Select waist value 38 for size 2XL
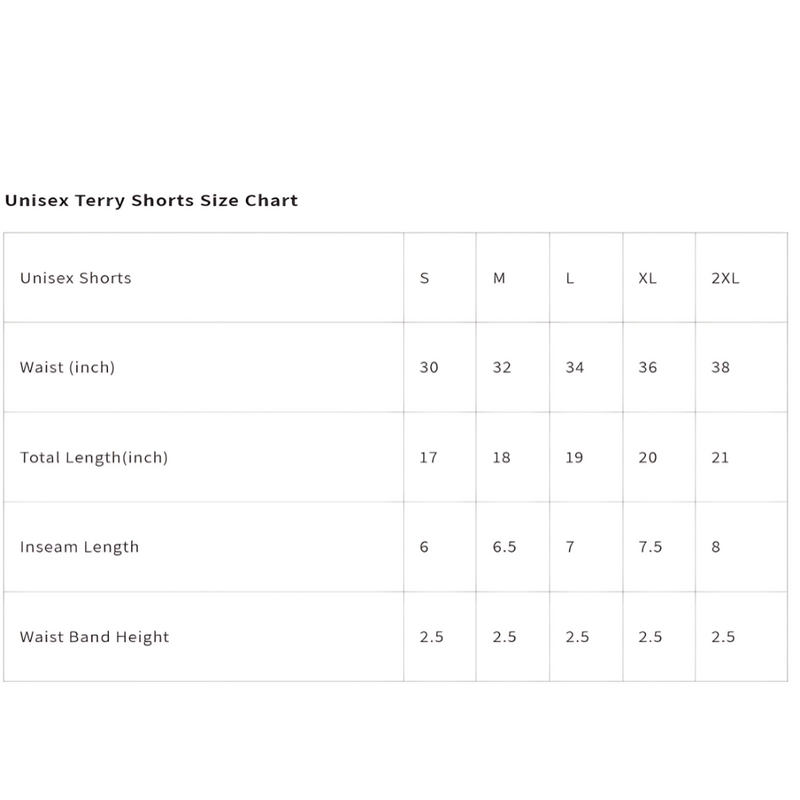Screen dimensions: 800x800 coord(721,367)
